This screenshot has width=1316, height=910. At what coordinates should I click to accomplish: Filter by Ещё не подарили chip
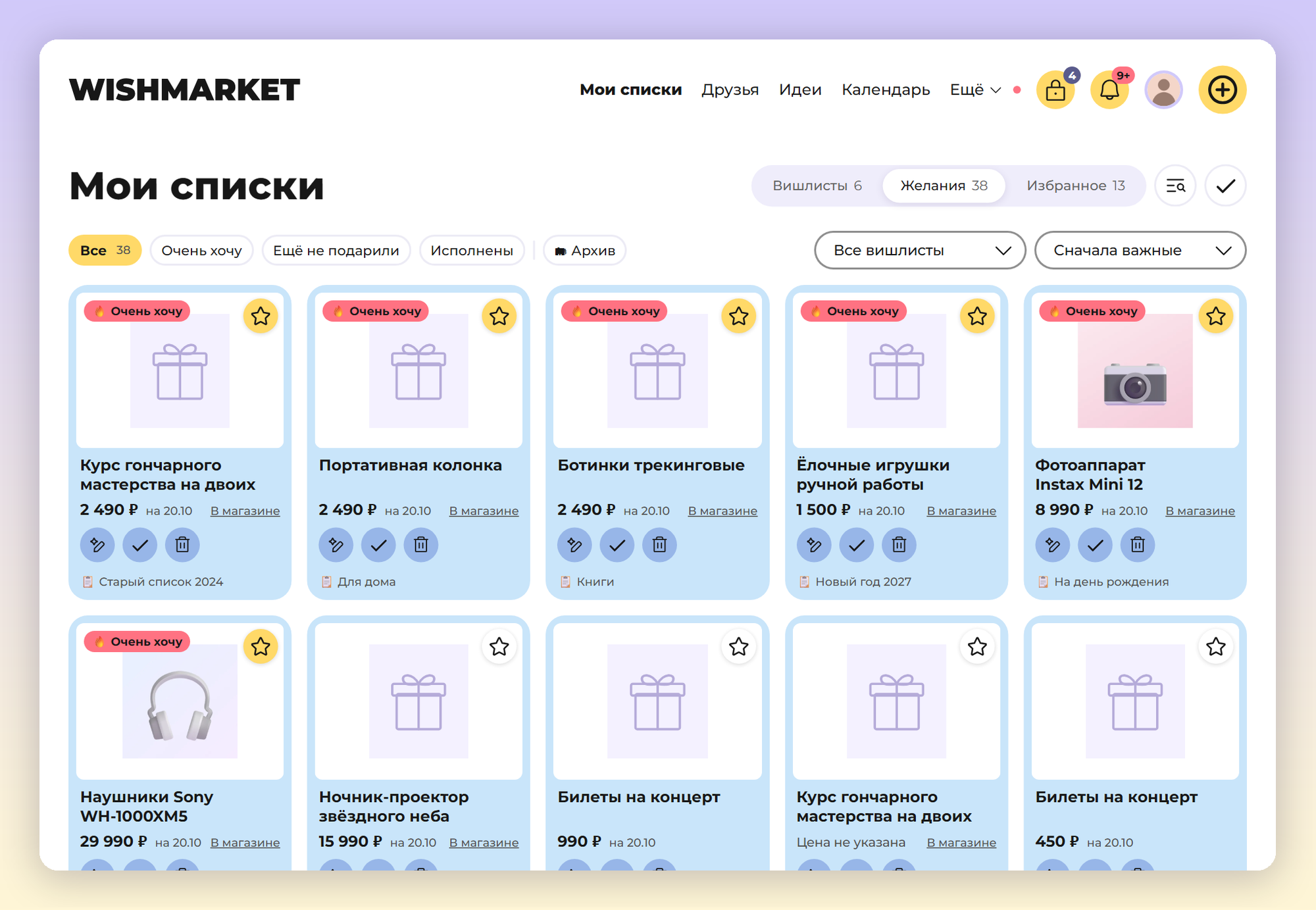point(336,251)
